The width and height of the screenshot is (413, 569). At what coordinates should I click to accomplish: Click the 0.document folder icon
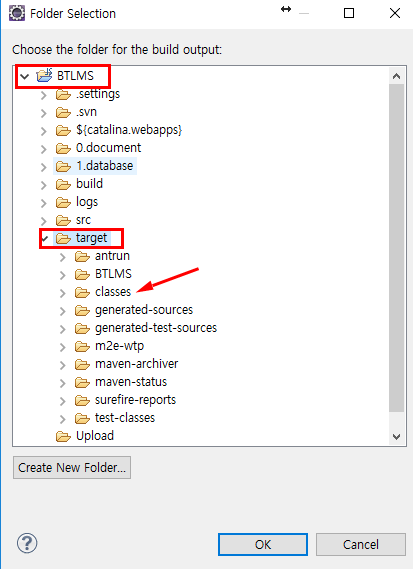(x=64, y=149)
